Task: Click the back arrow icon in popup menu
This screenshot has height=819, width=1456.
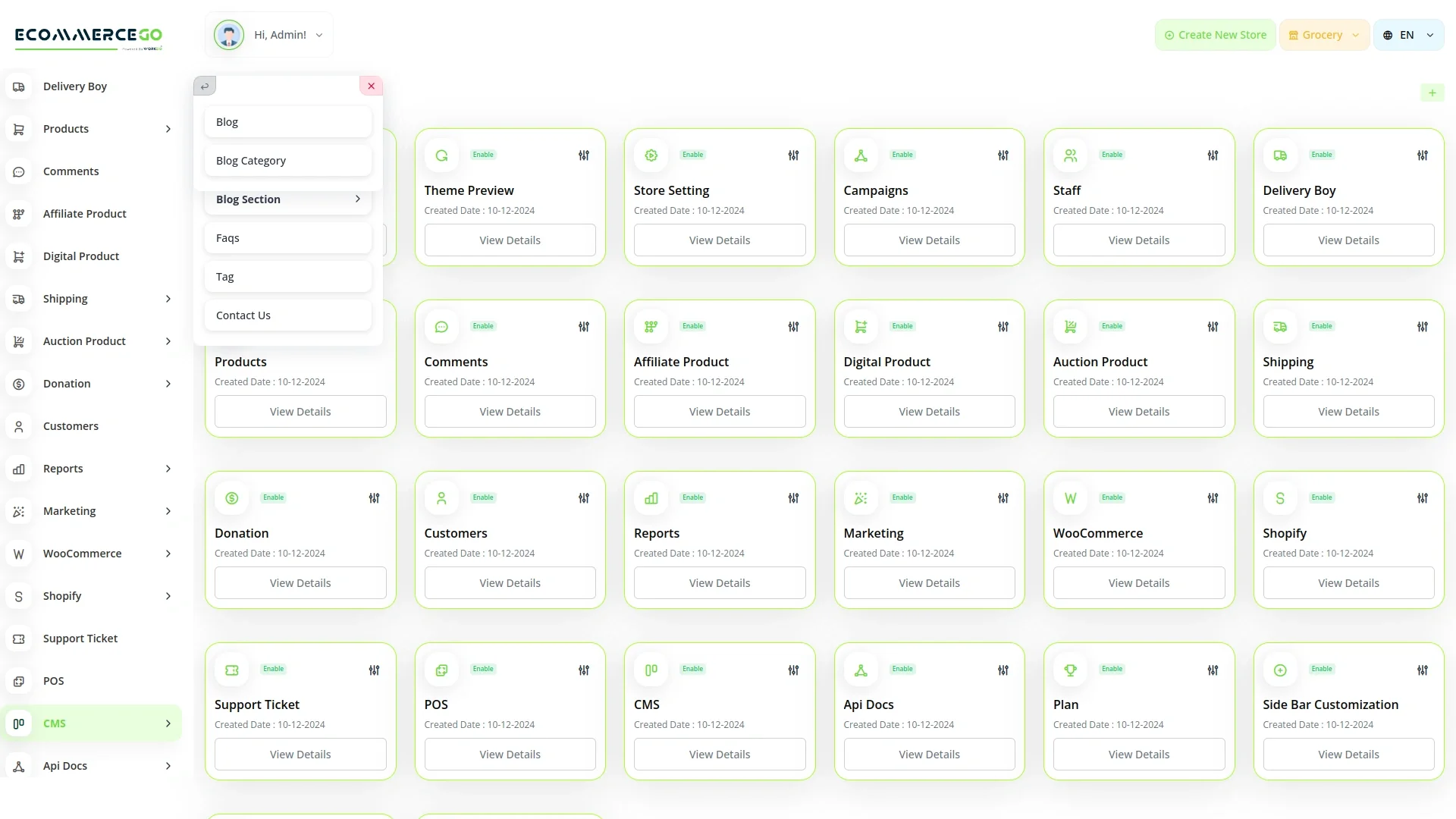Action: 205,86
